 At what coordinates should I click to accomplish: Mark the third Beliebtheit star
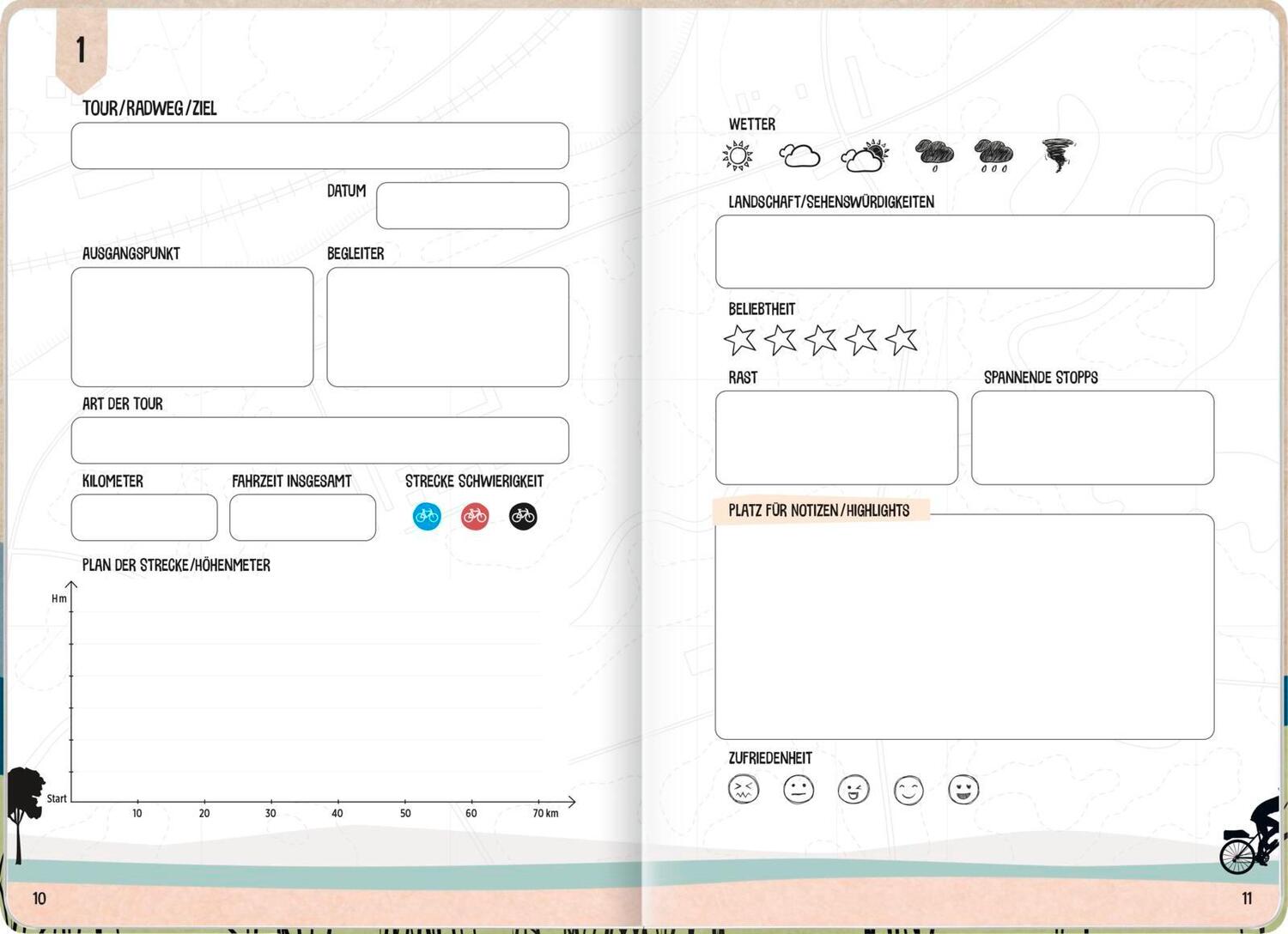click(821, 340)
